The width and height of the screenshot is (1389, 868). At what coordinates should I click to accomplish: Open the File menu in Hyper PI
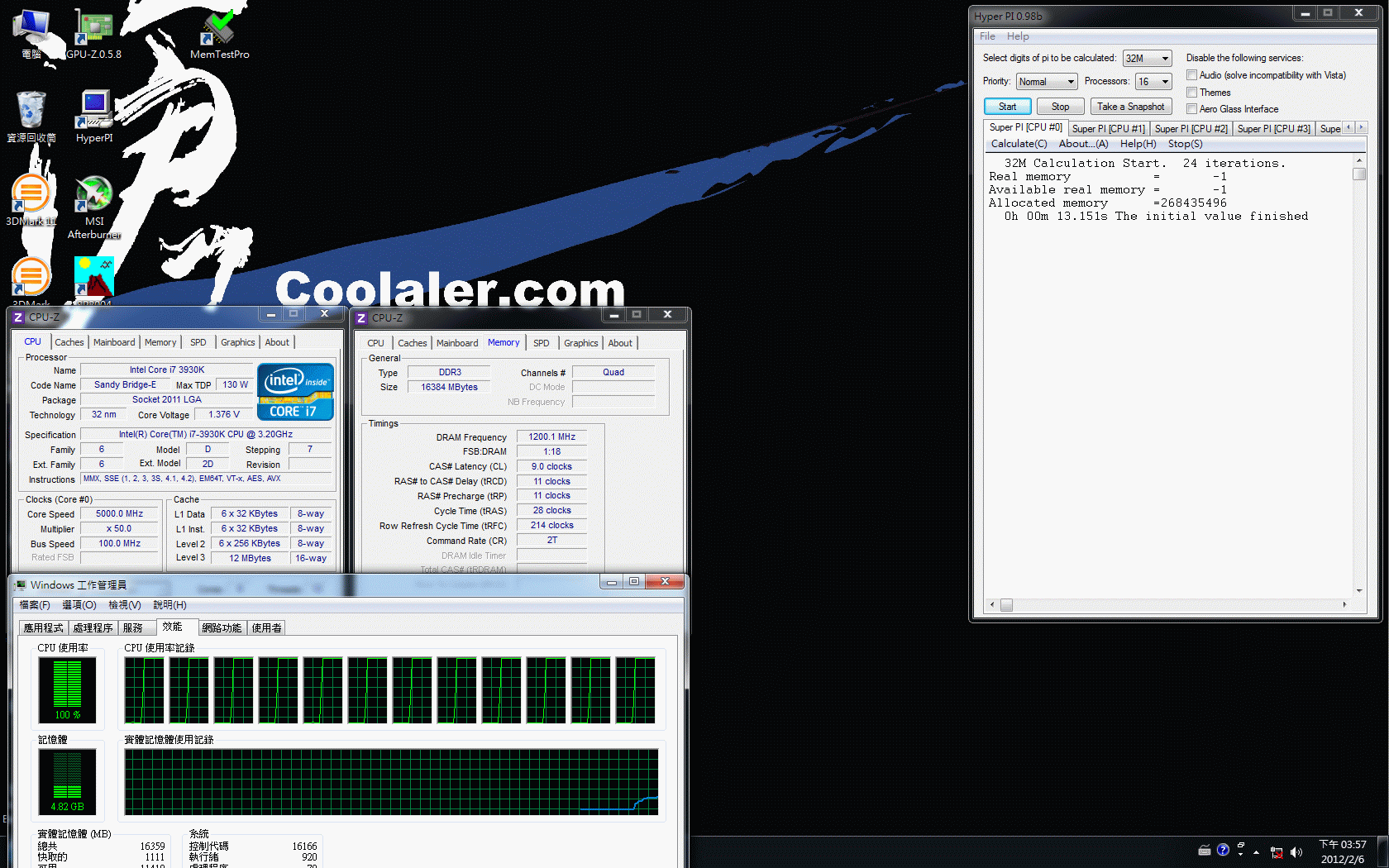click(x=987, y=36)
